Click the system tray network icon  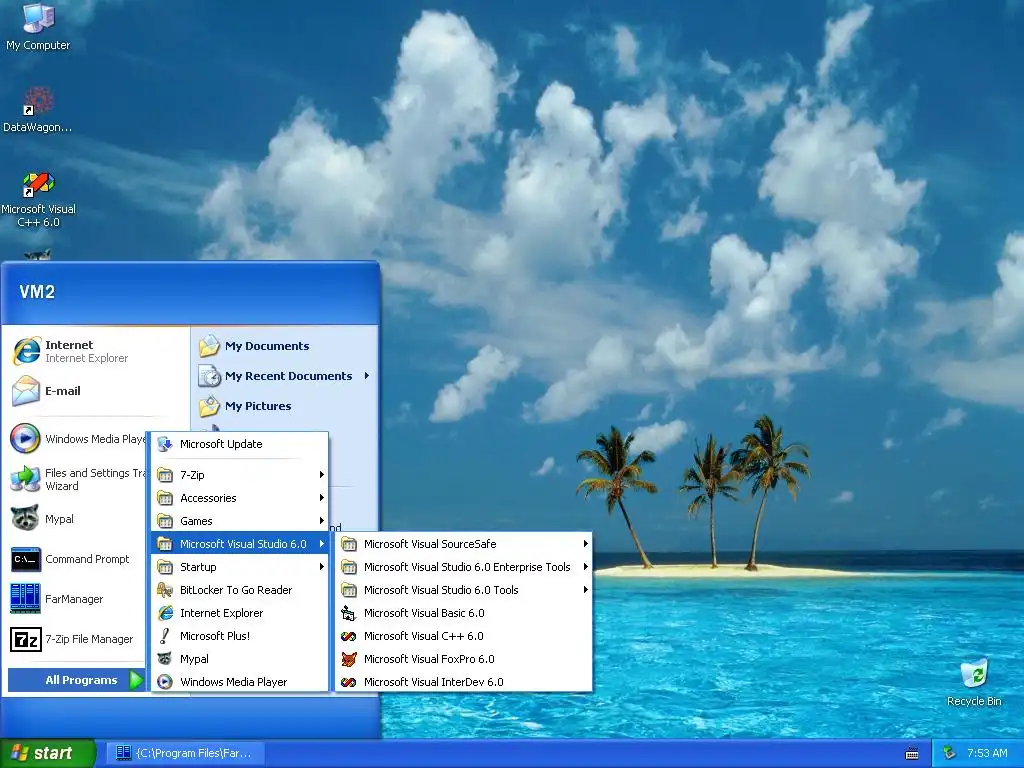click(950, 753)
